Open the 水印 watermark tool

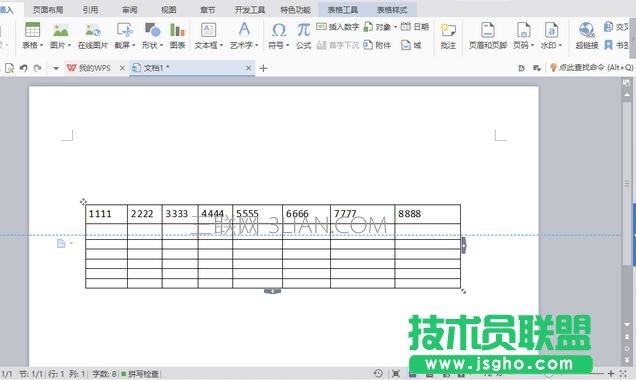[x=551, y=36]
